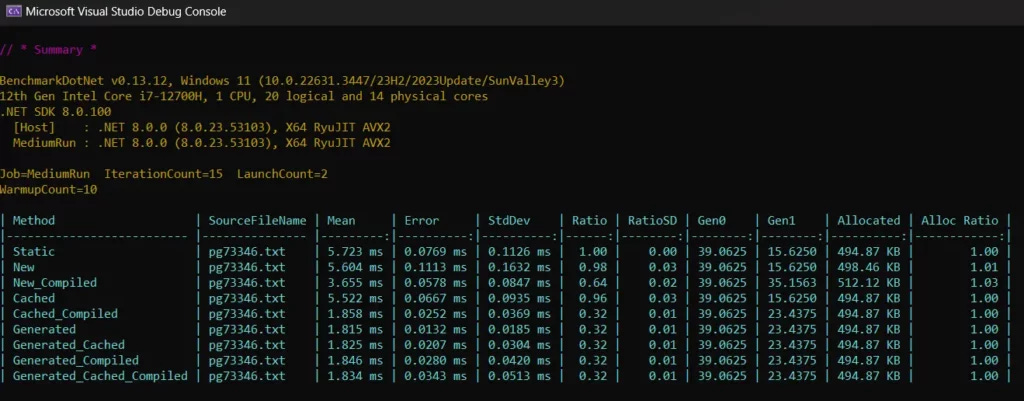Click 494.87 KB in the Generated_Cached_Compiled row
The width and height of the screenshot is (1024, 401).
coord(869,376)
